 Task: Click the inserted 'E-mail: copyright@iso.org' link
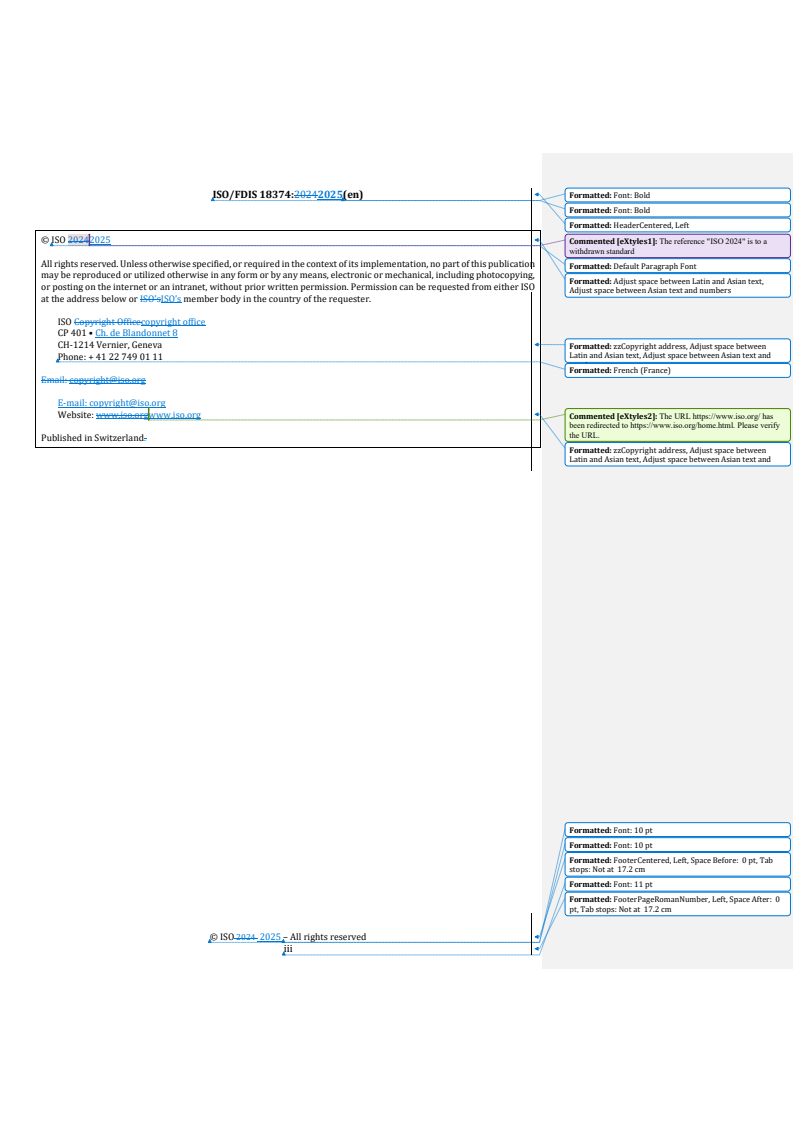[111, 403]
